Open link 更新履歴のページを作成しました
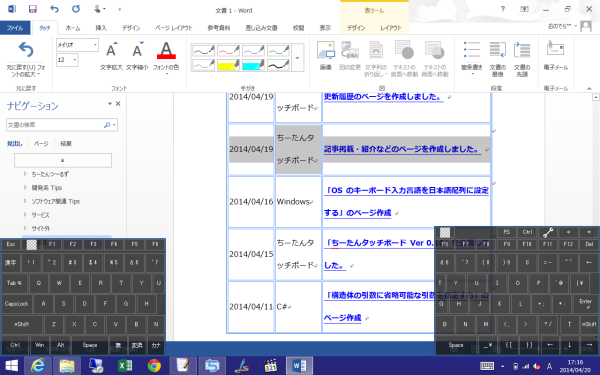This screenshot has height=375, width=600. 383,96
